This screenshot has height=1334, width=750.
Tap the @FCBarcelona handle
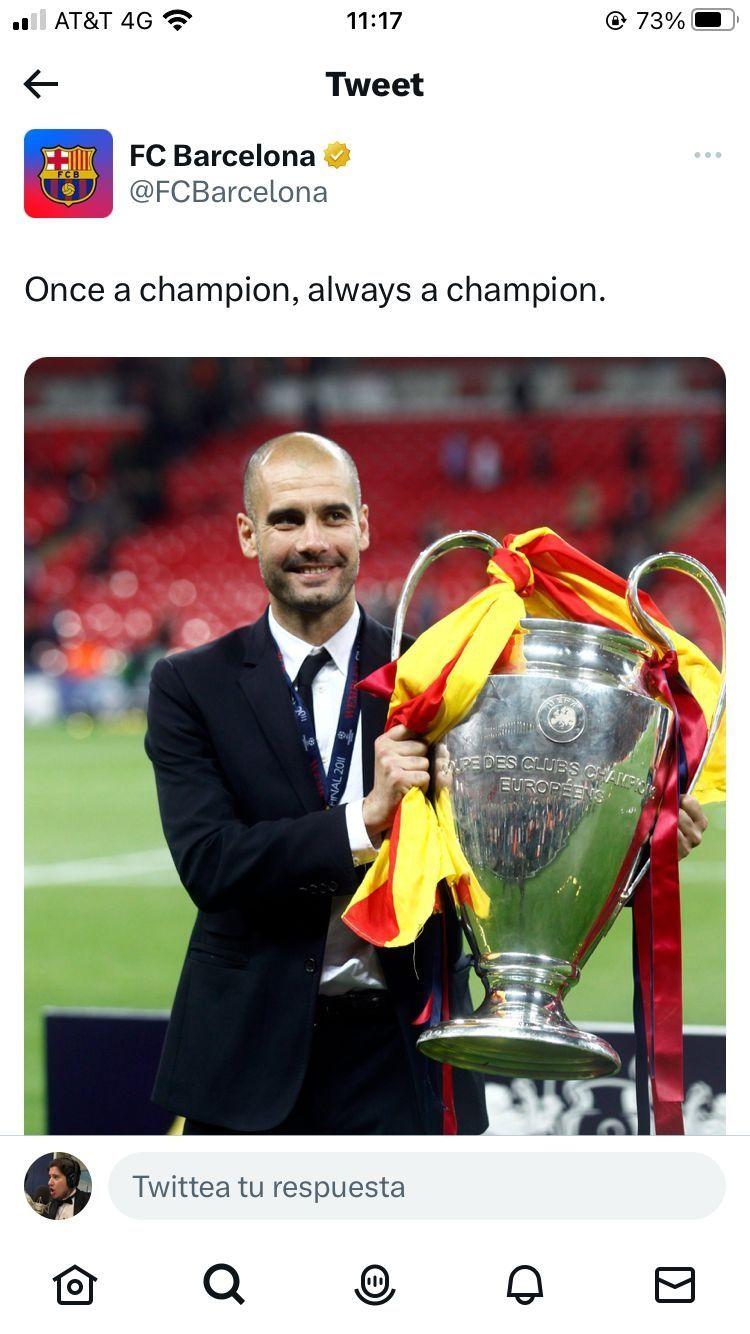(228, 192)
